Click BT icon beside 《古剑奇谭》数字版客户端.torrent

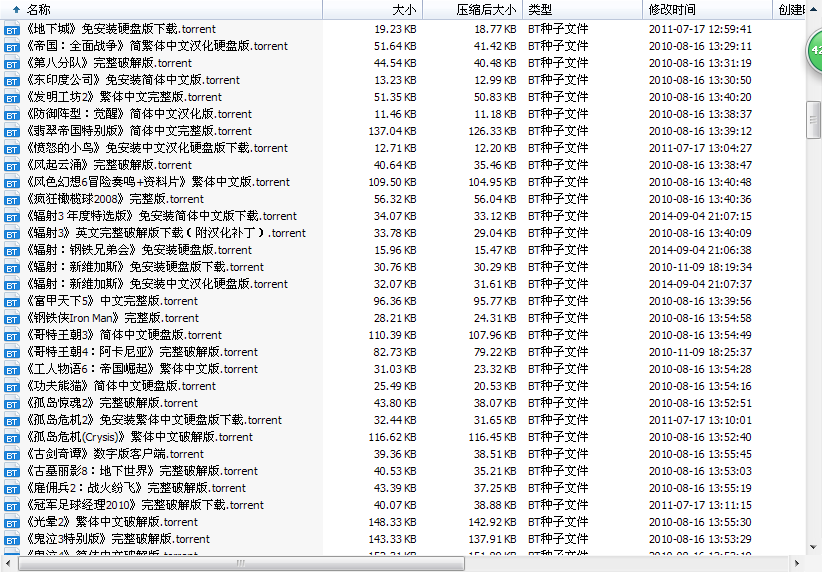[x=12, y=454]
